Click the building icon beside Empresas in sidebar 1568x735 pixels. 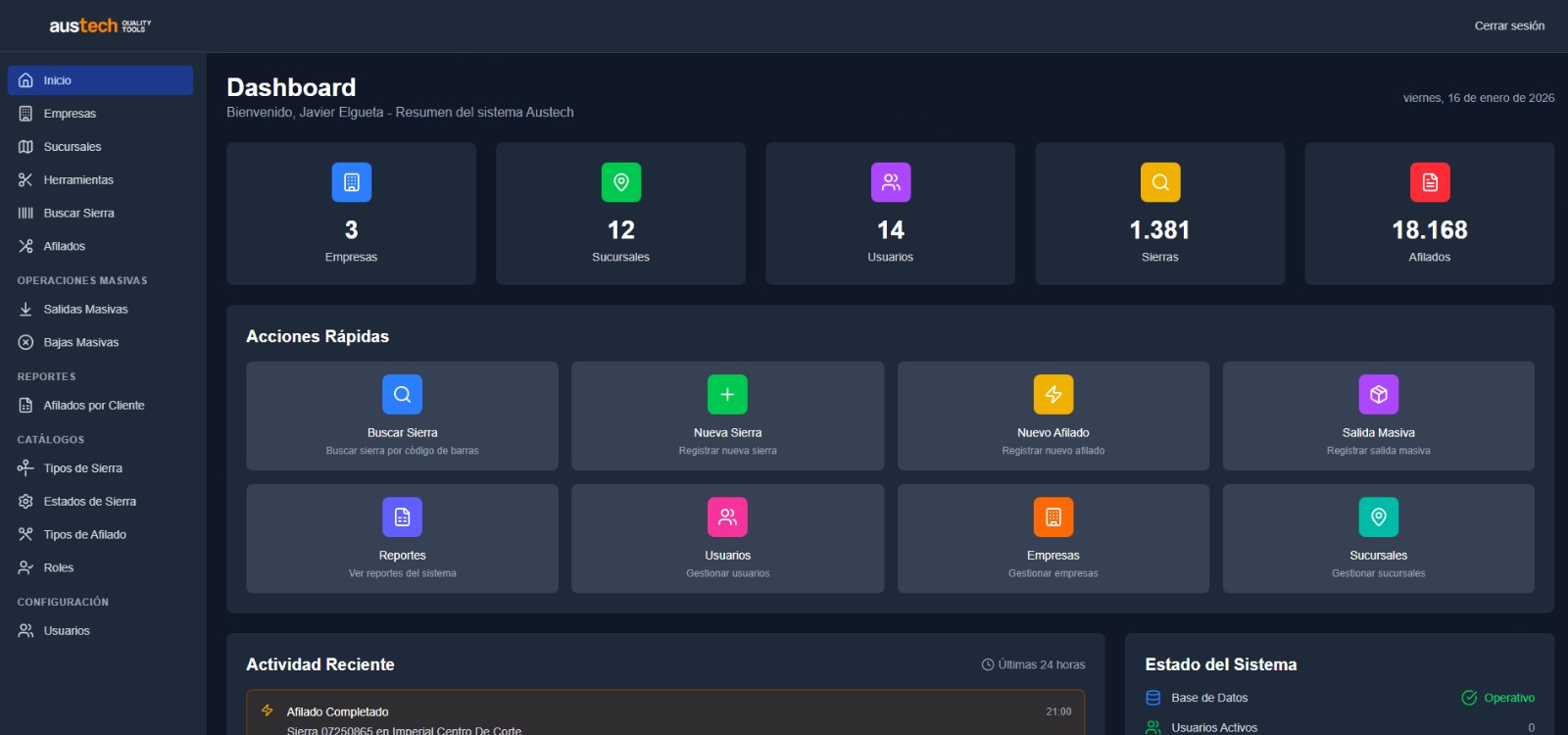[x=25, y=114]
